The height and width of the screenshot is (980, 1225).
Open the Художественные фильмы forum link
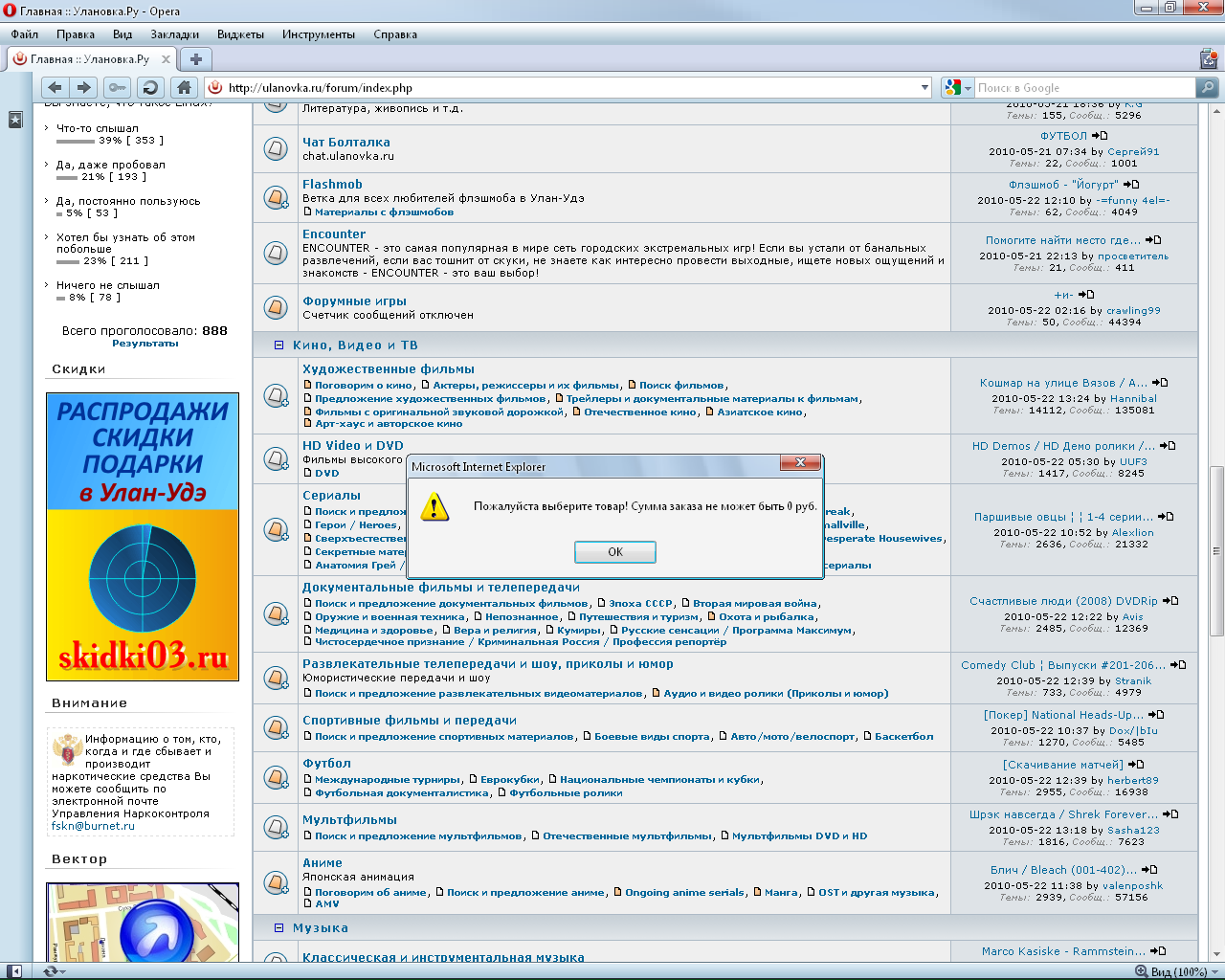388,369
